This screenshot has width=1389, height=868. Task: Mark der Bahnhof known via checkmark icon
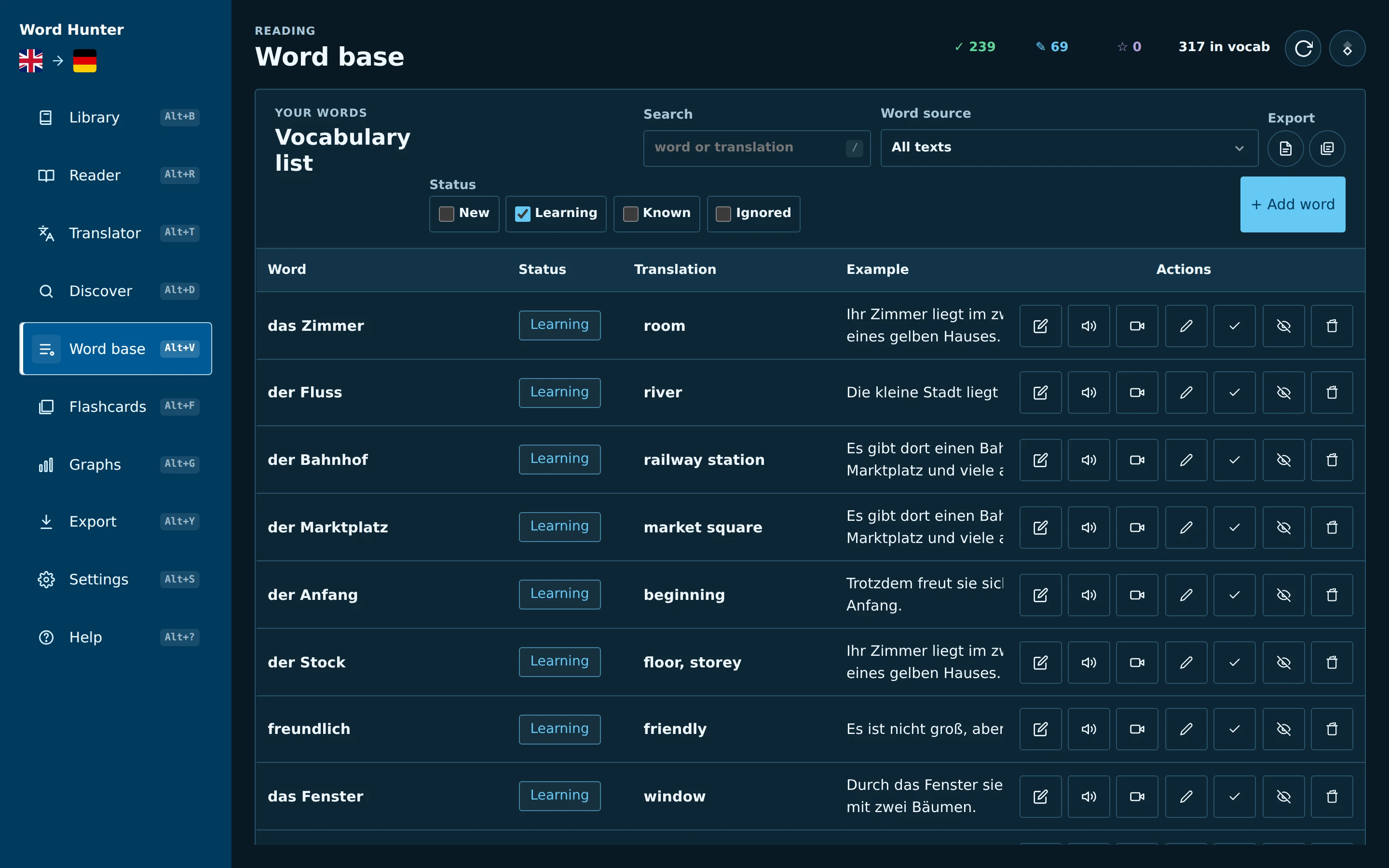click(x=1235, y=460)
